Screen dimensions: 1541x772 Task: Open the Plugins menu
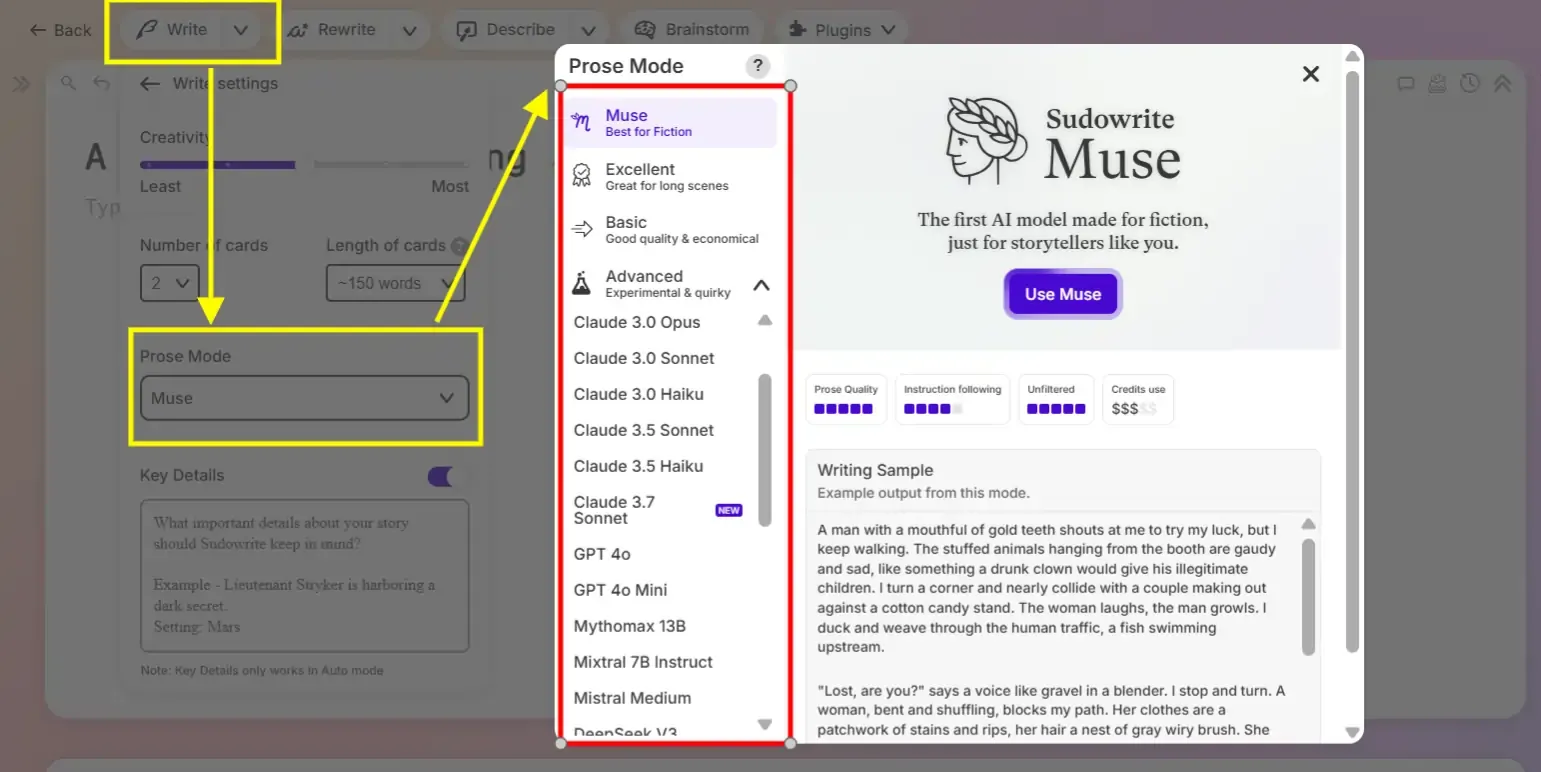[842, 29]
